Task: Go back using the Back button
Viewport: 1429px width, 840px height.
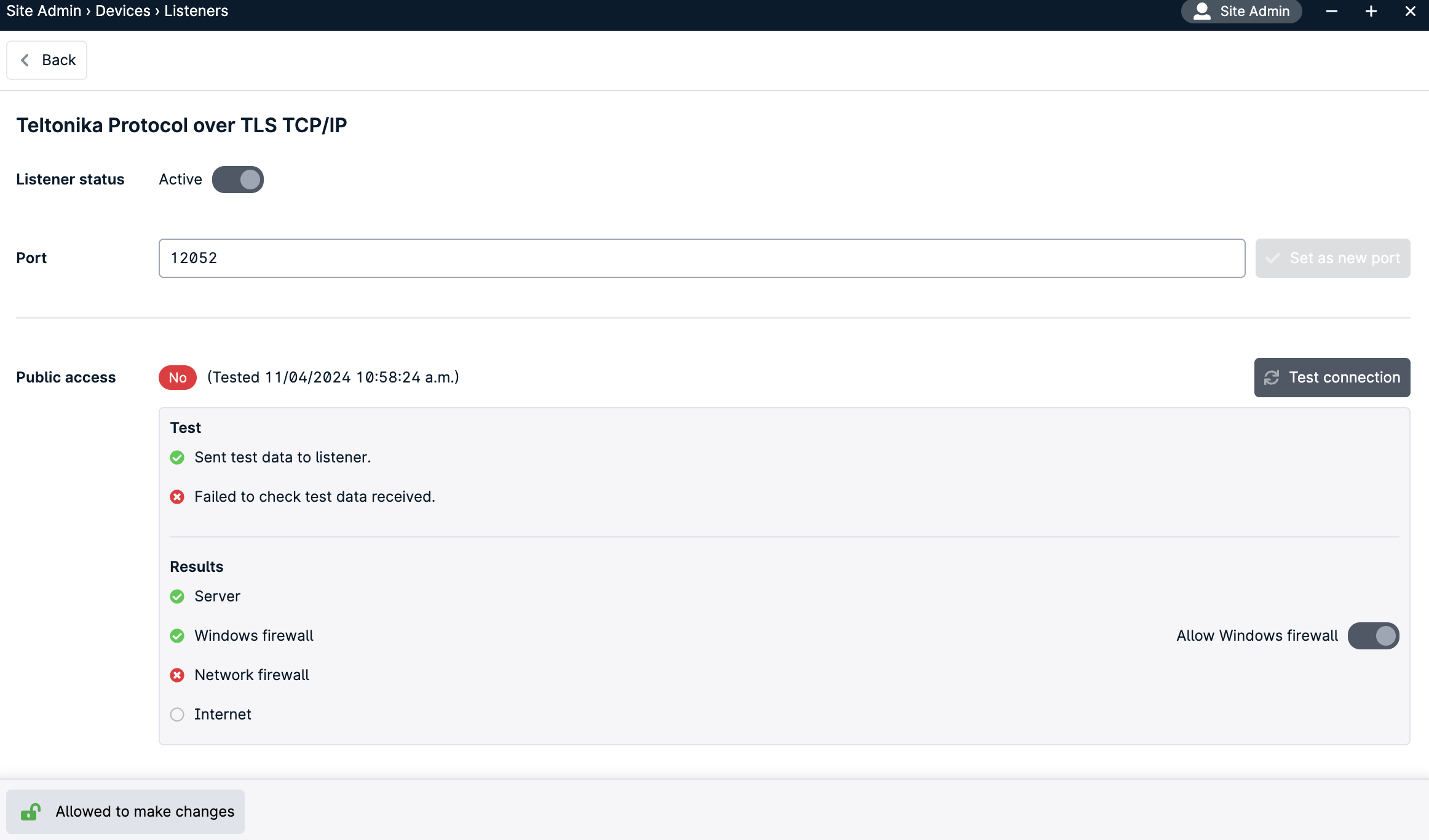Action: click(x=47, y=60)
